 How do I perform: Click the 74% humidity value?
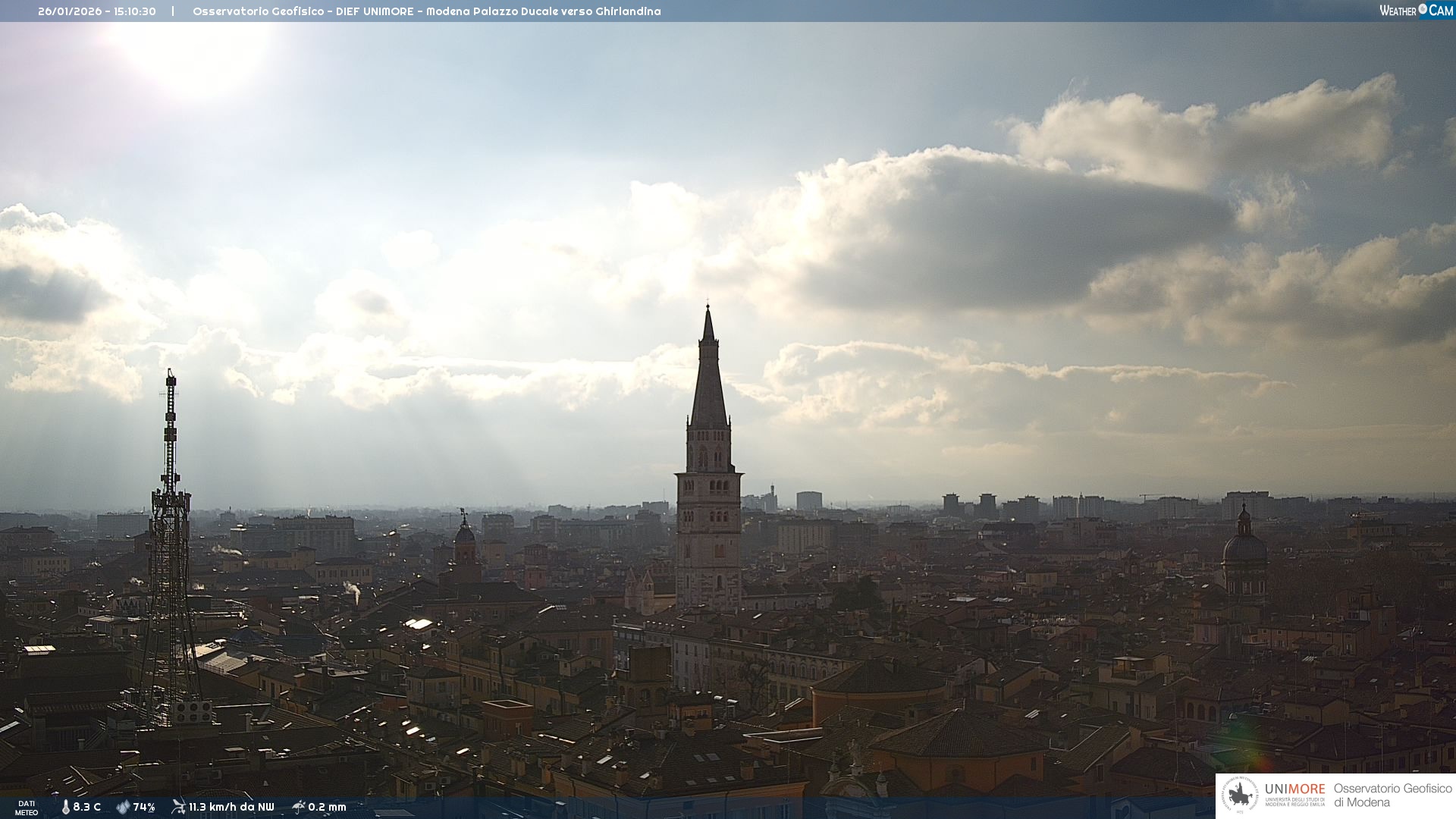(x=144, y=808)
